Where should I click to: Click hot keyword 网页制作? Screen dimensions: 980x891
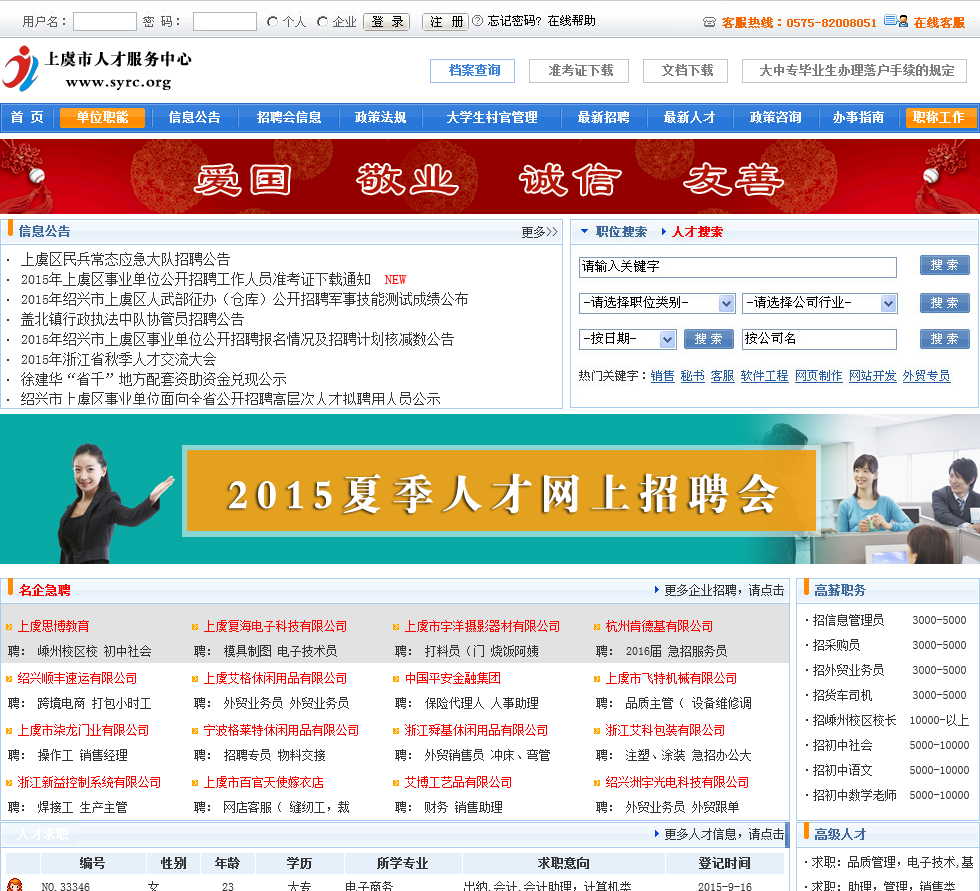[x=819, y=376]
